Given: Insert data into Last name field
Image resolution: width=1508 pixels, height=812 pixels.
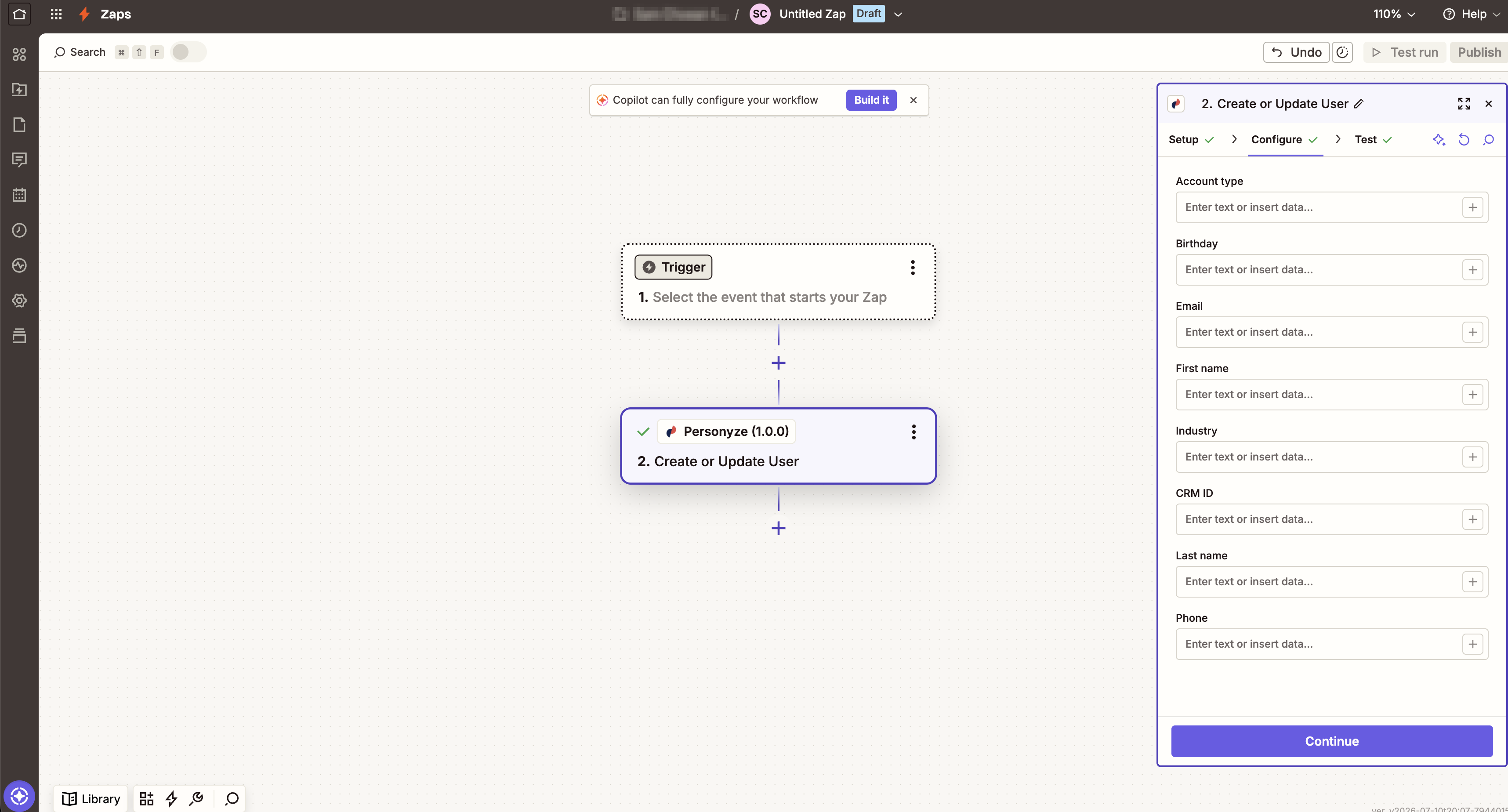Looking at the screenshot, I should click(1472, 581).
